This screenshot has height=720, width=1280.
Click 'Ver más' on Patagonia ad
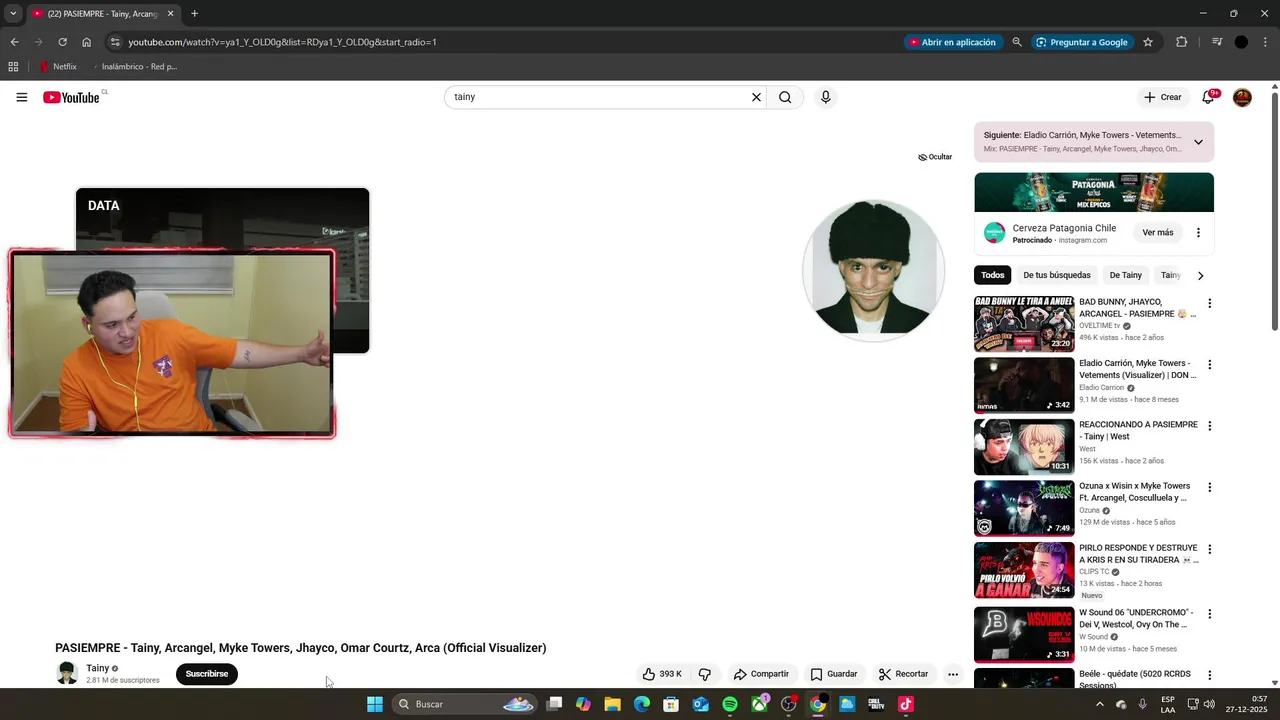[x=1158, y=233]
